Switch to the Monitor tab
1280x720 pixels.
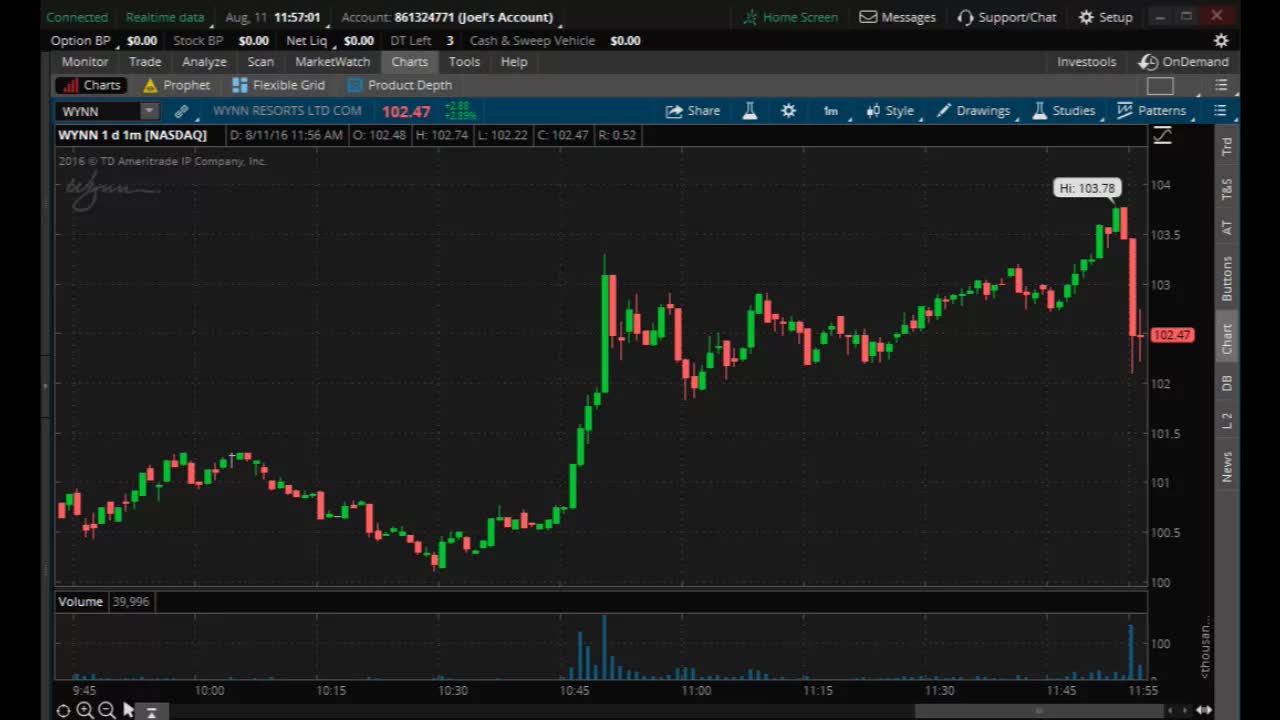85,62
